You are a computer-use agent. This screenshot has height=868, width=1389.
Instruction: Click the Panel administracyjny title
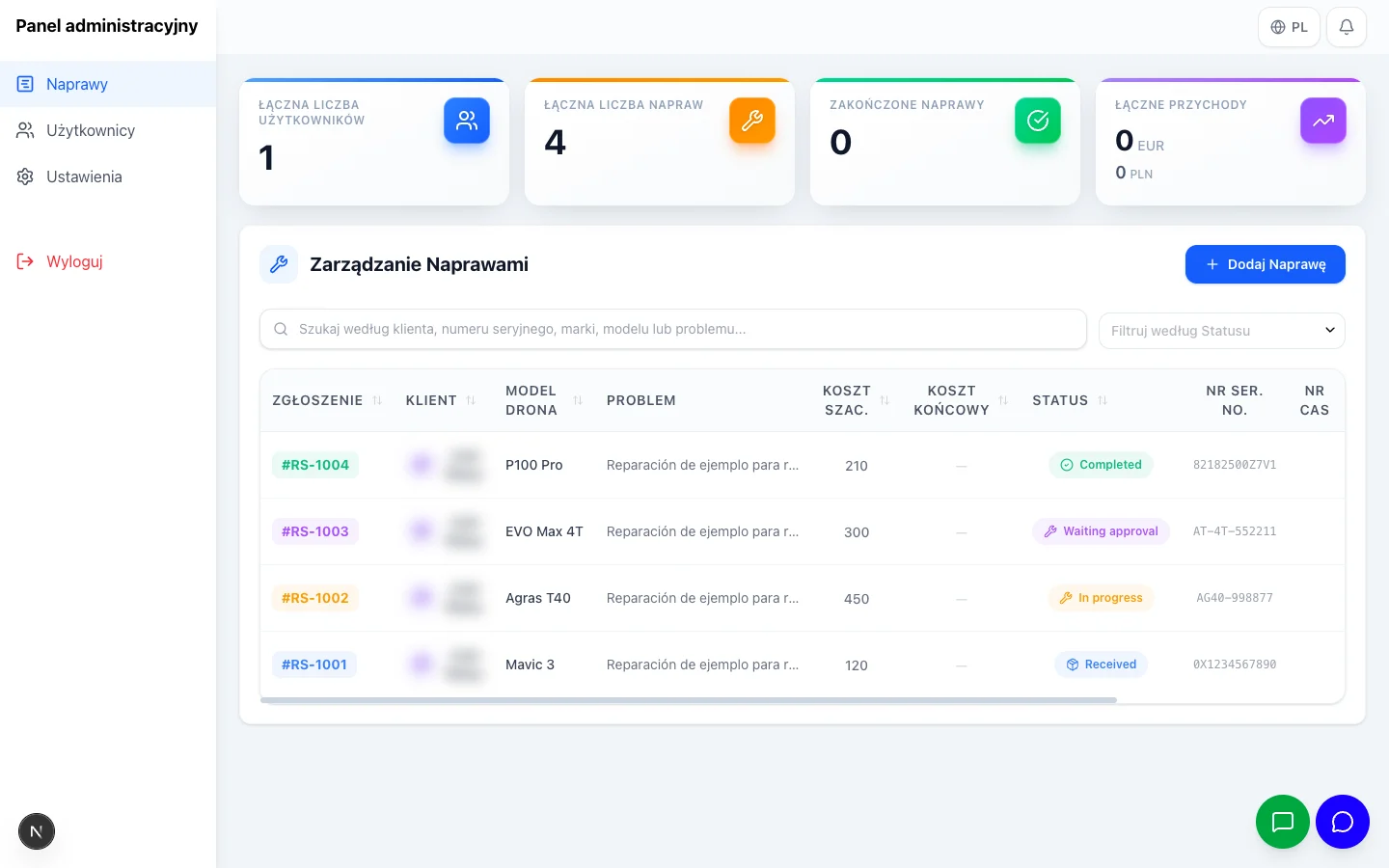pyautogui.click(x=107, y=26)
